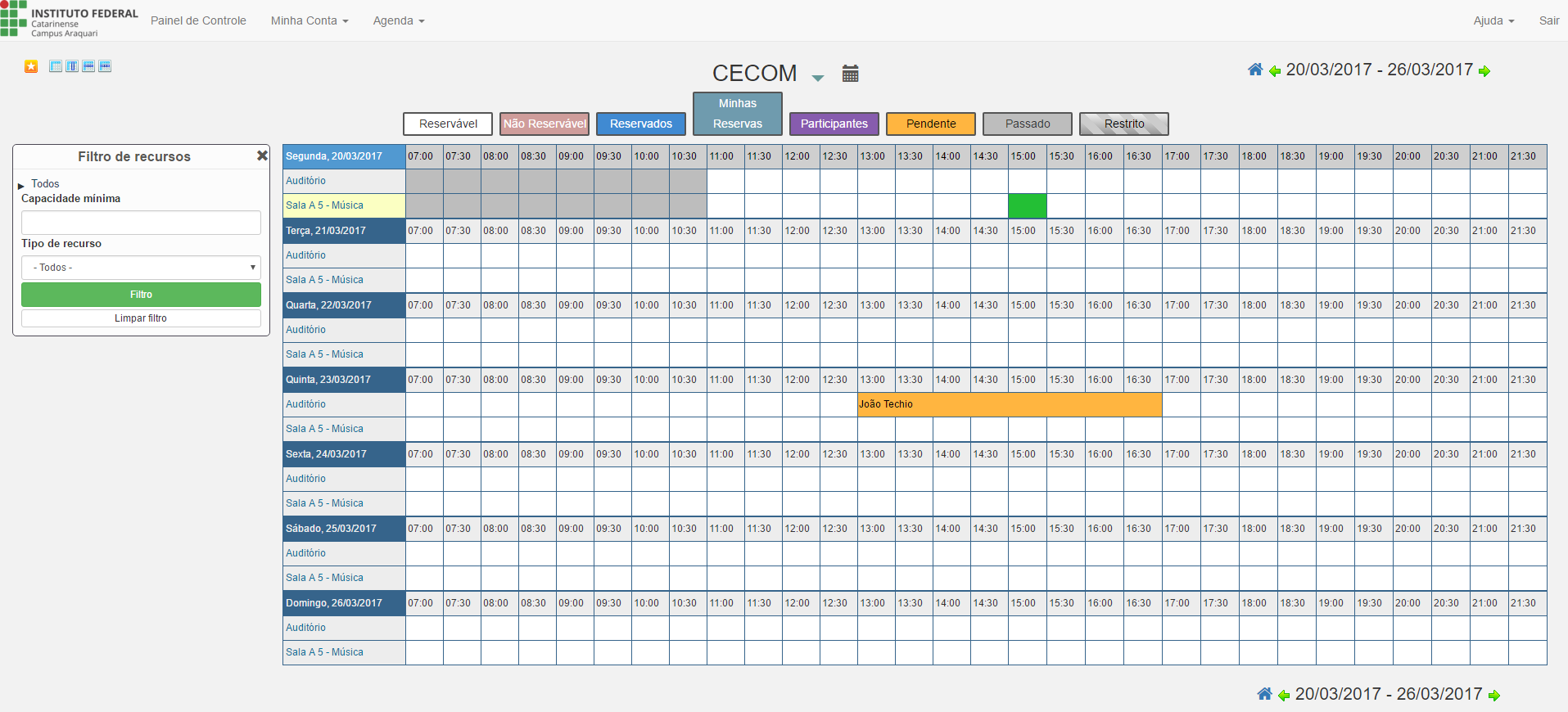Open the calendar date picker beside CECOM
Image resolution: width=1568 pixels, height=712 pixels.
click(850, 74)
